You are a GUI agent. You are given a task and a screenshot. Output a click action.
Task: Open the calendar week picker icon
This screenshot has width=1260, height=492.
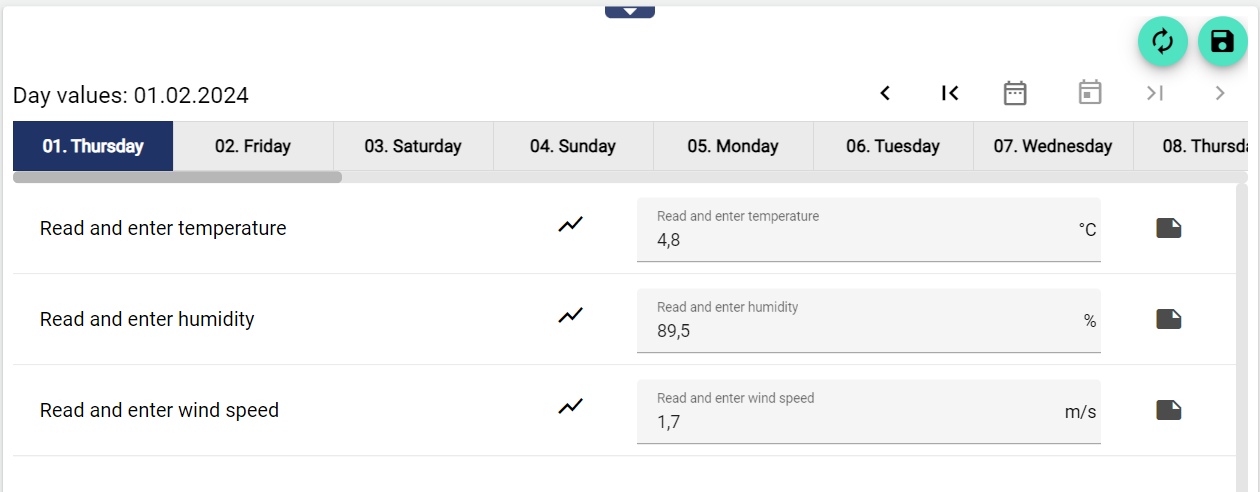[x=1015, y=93]
